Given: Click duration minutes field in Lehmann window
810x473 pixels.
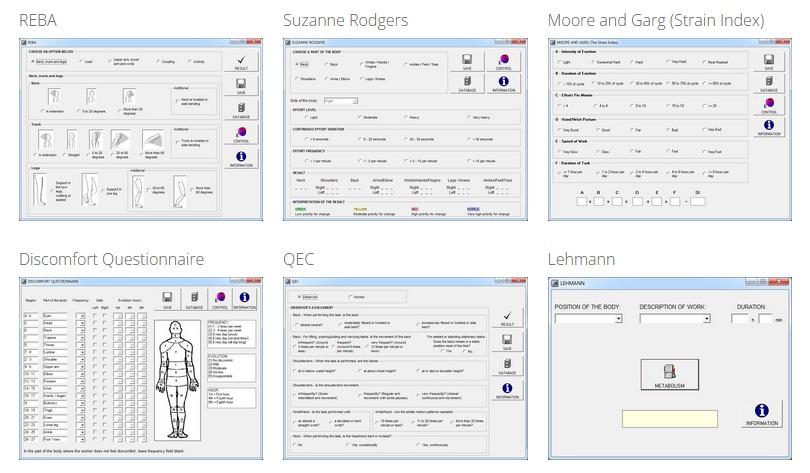Looking at the screenshot, I should (765, 319).
